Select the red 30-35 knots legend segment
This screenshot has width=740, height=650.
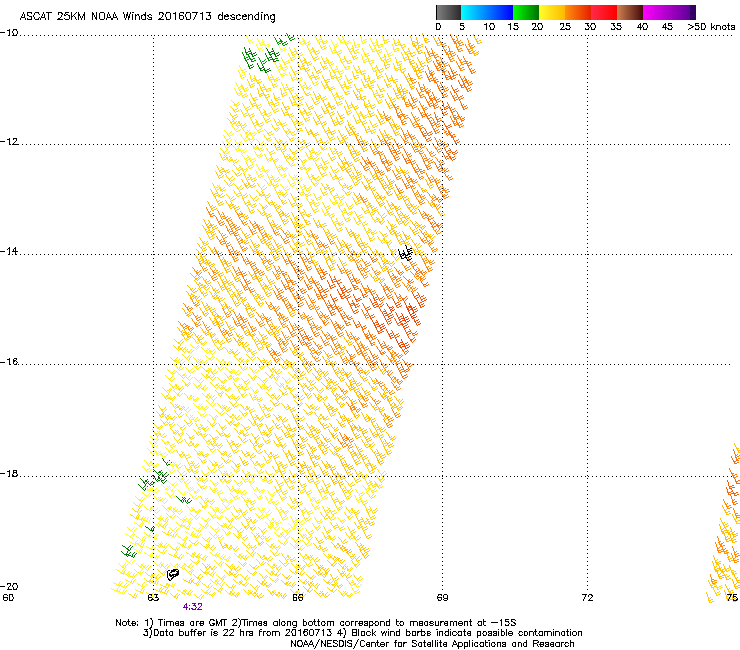pos(604,12)
